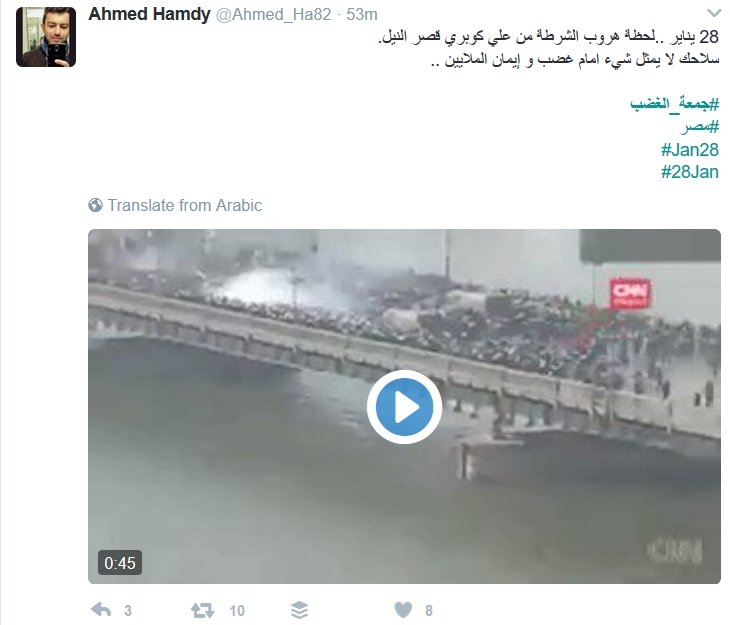Click the stacked layers Buffer icon
Screen dimensions: 730x625
(299, 610)
